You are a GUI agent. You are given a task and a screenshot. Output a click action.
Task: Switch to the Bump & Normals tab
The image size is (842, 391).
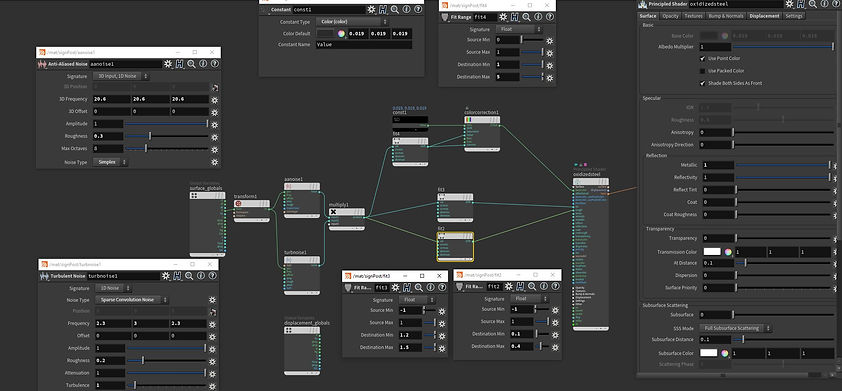pyautogui.click(x=727, y=16)
